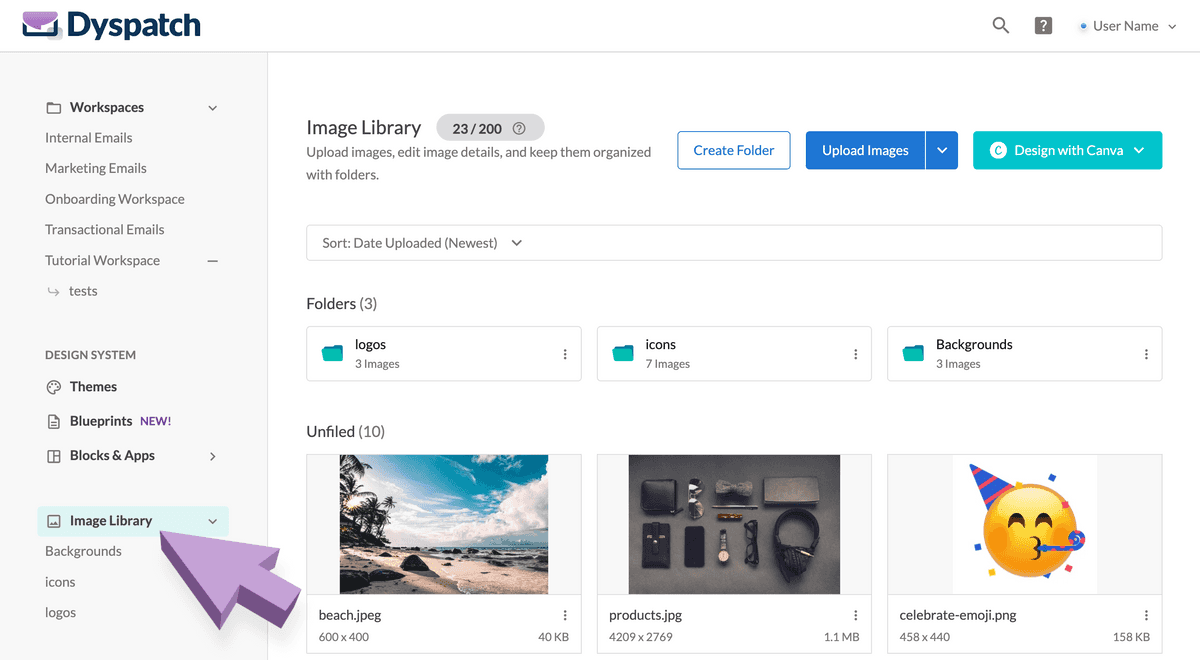Open the tests sub-folder
Image resolution: width=1200 pixels, height=660 pixels.
[x=83, y=291]
